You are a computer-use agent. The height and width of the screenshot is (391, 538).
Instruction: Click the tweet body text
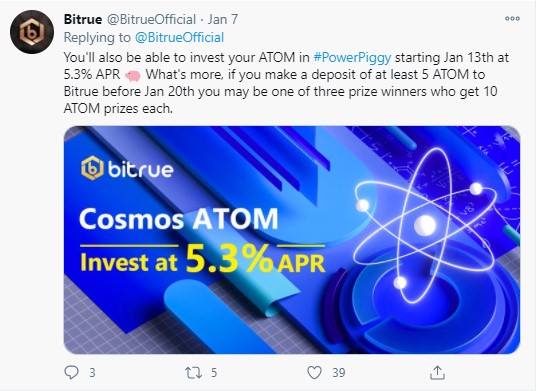286,83
